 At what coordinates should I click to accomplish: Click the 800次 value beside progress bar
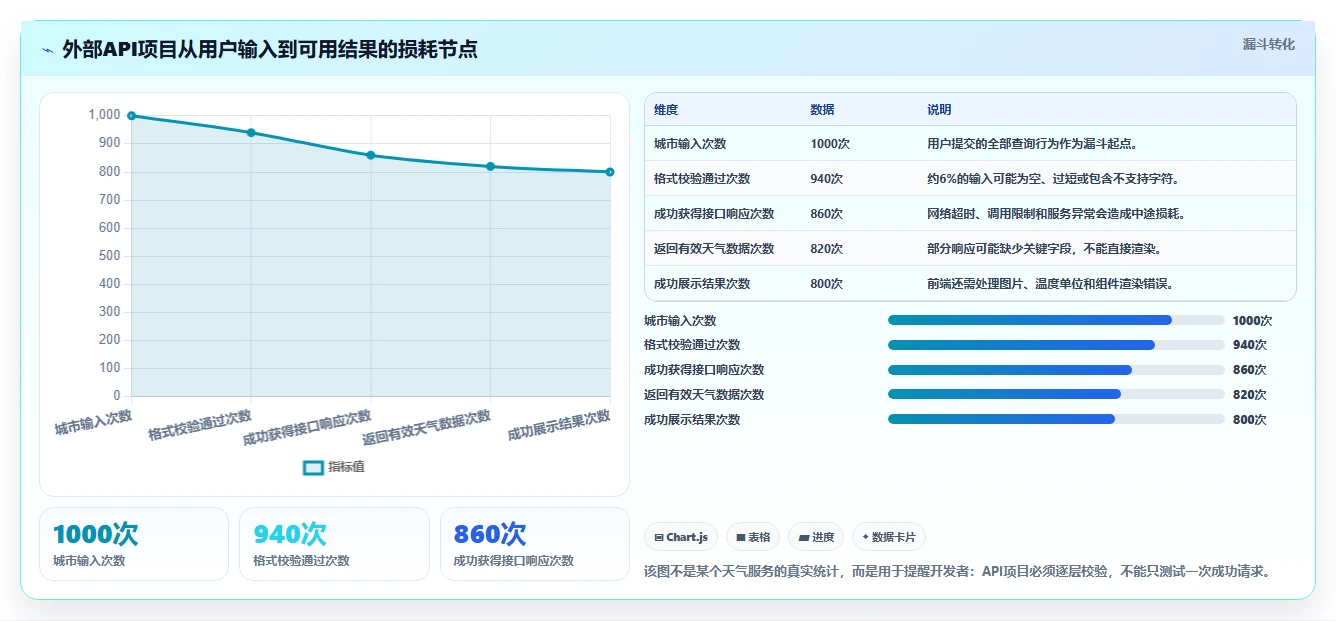tap(1250, 420)
